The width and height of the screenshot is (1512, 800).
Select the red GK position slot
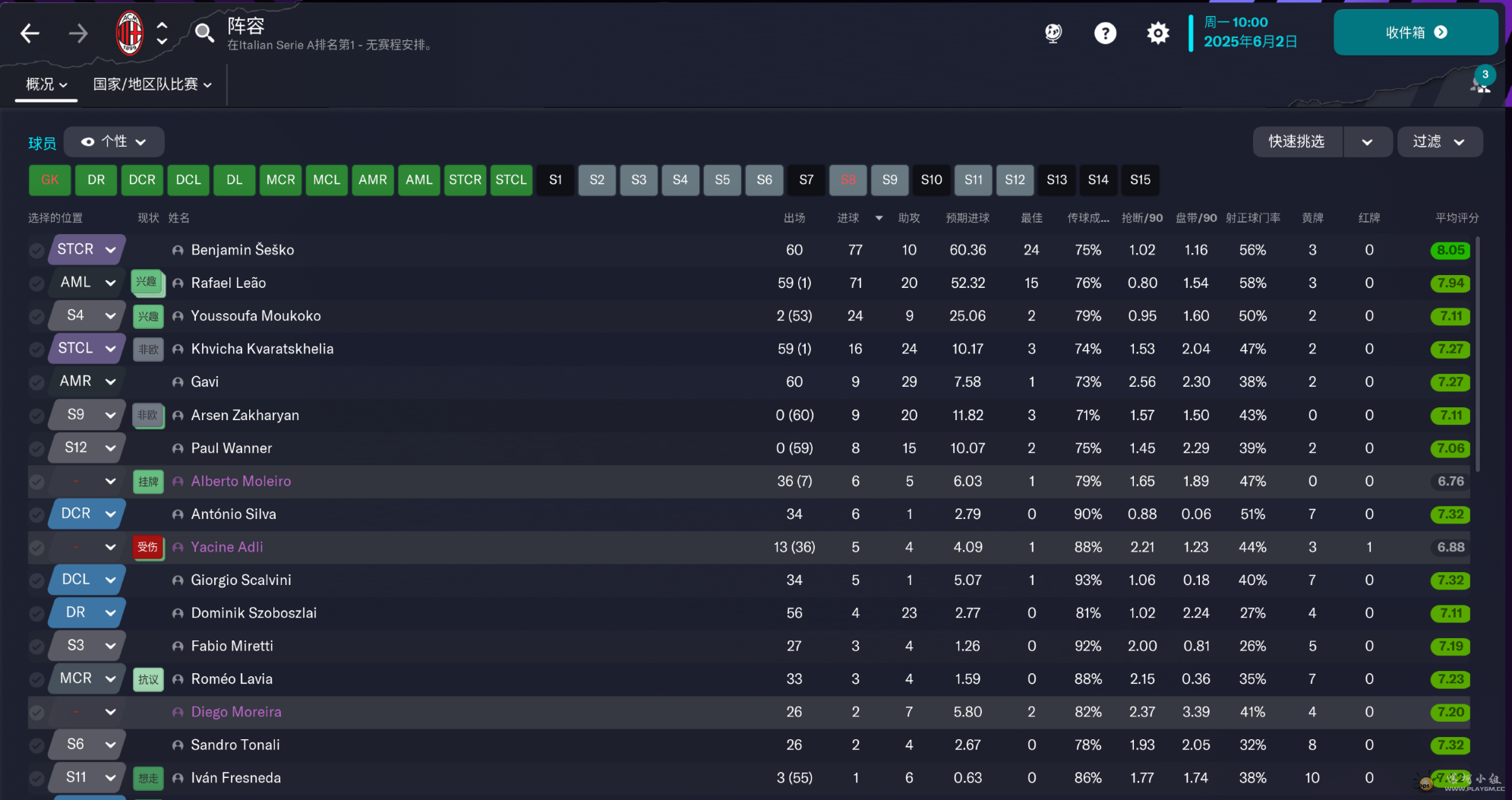point(50,180)
